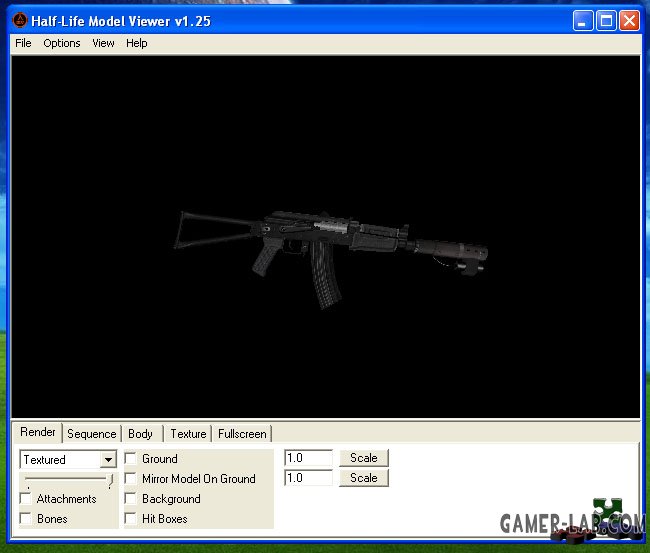Click the opacity slider under Textured dropdown
The image size is (650, 553).
tap(68, 480)
